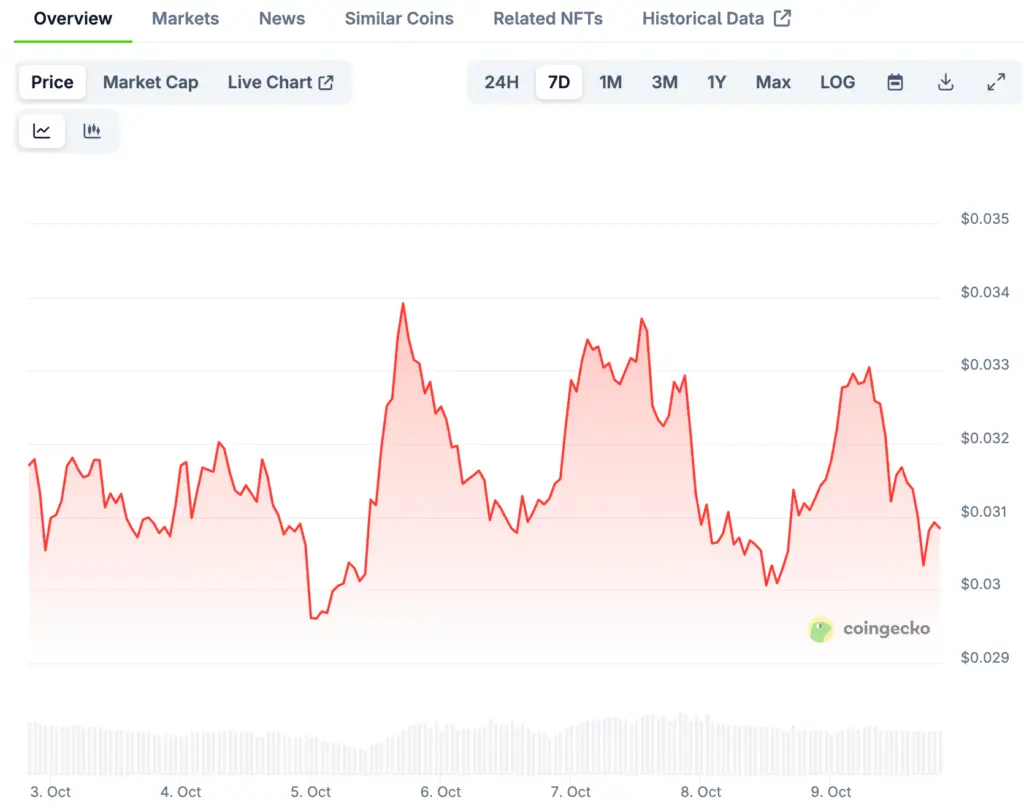Open the News tab
The height and width of the screenshot is (808, 1024).
(282, 18)
